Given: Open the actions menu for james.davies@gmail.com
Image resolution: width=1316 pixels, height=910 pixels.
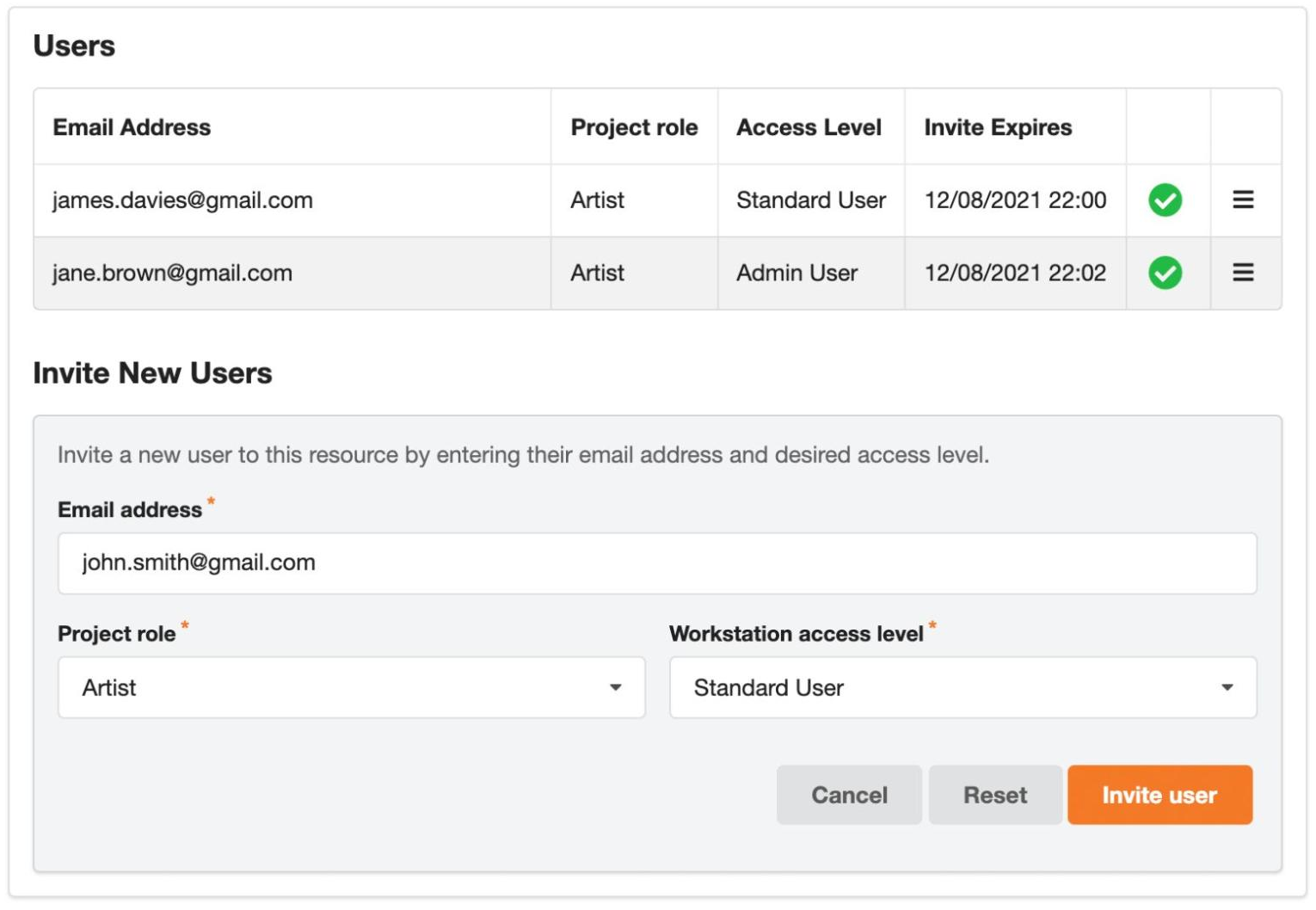Looking at the screenshot, I should [x=1242, y=200].
